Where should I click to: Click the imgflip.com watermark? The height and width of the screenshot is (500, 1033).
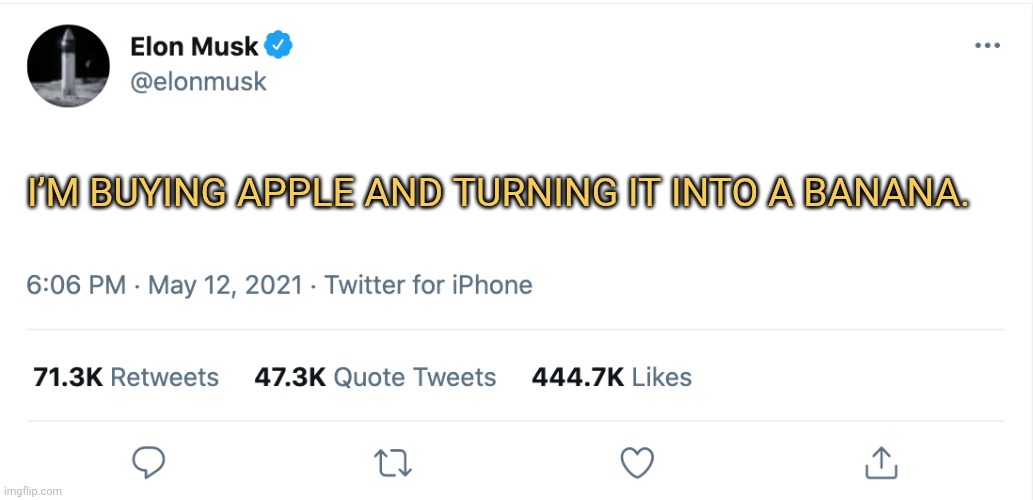[x=32, y=491]
